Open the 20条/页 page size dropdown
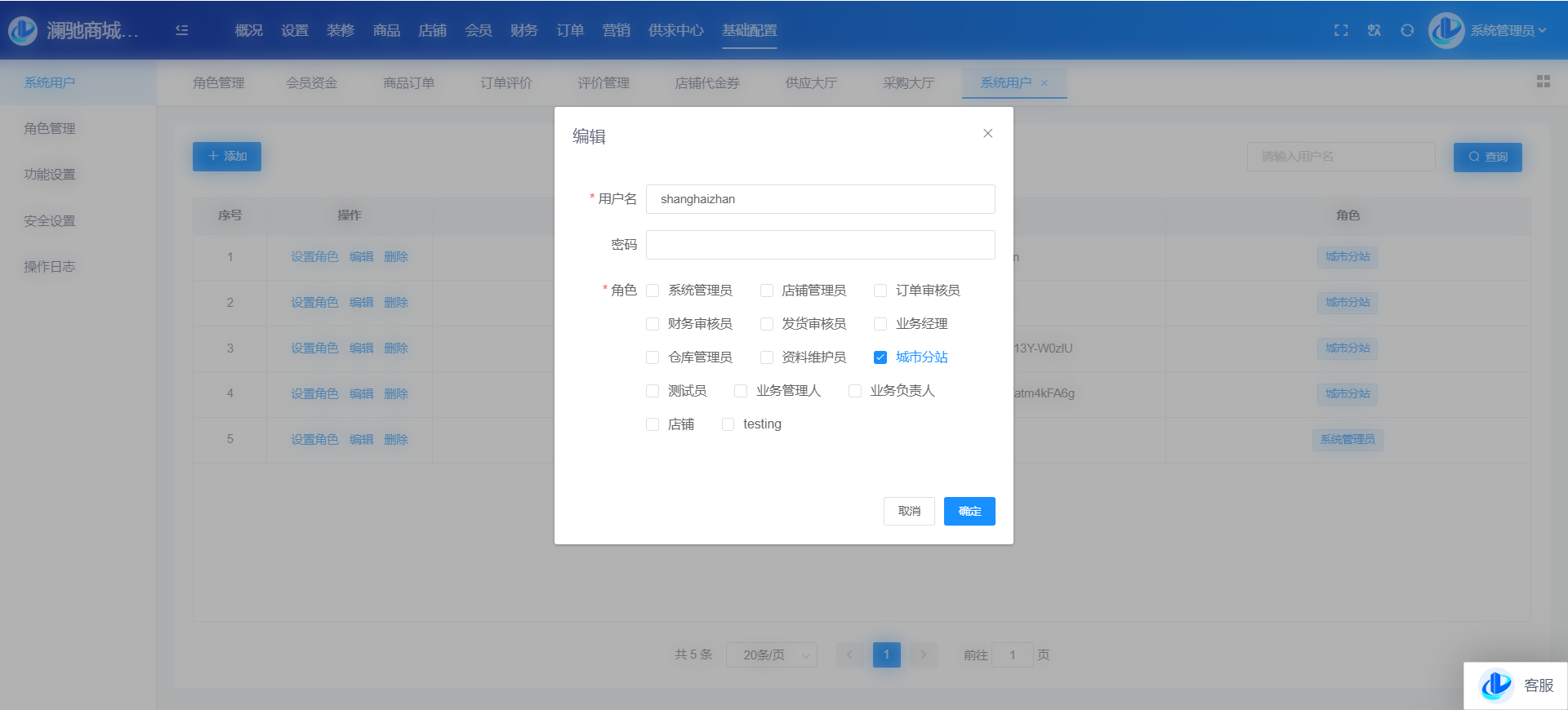The image size is (1568, 710). [771, 655]
